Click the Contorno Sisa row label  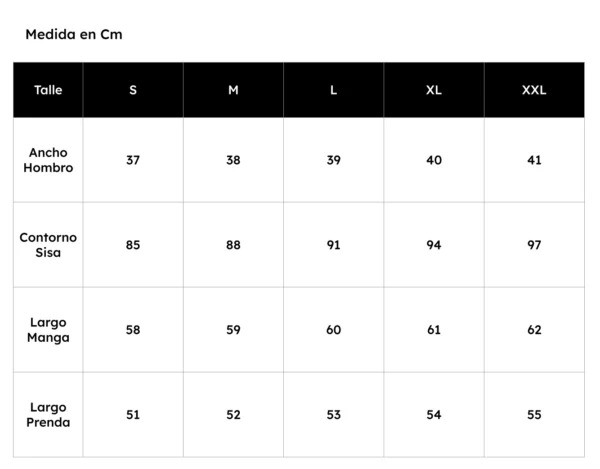[x=48, y=245]
